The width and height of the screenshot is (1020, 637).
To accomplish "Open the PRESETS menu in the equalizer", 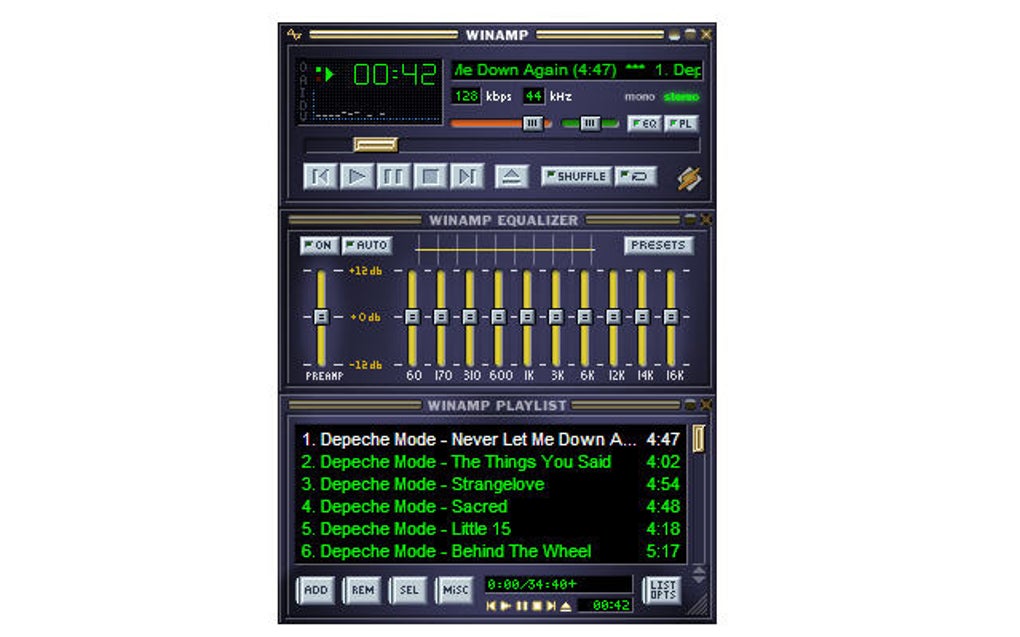I will click(x=658, y=245).
